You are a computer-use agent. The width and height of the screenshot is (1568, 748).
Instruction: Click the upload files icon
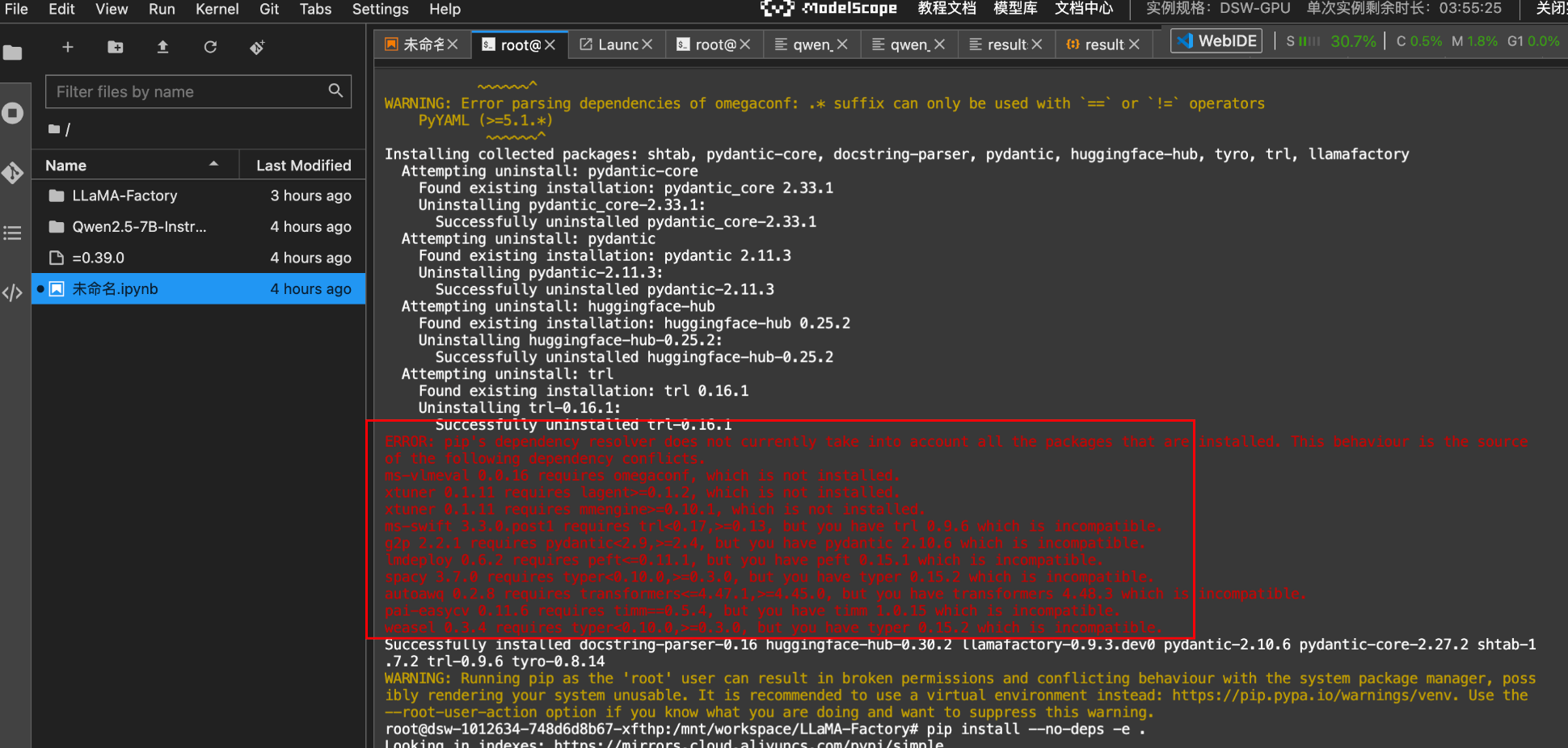[162, 48]
